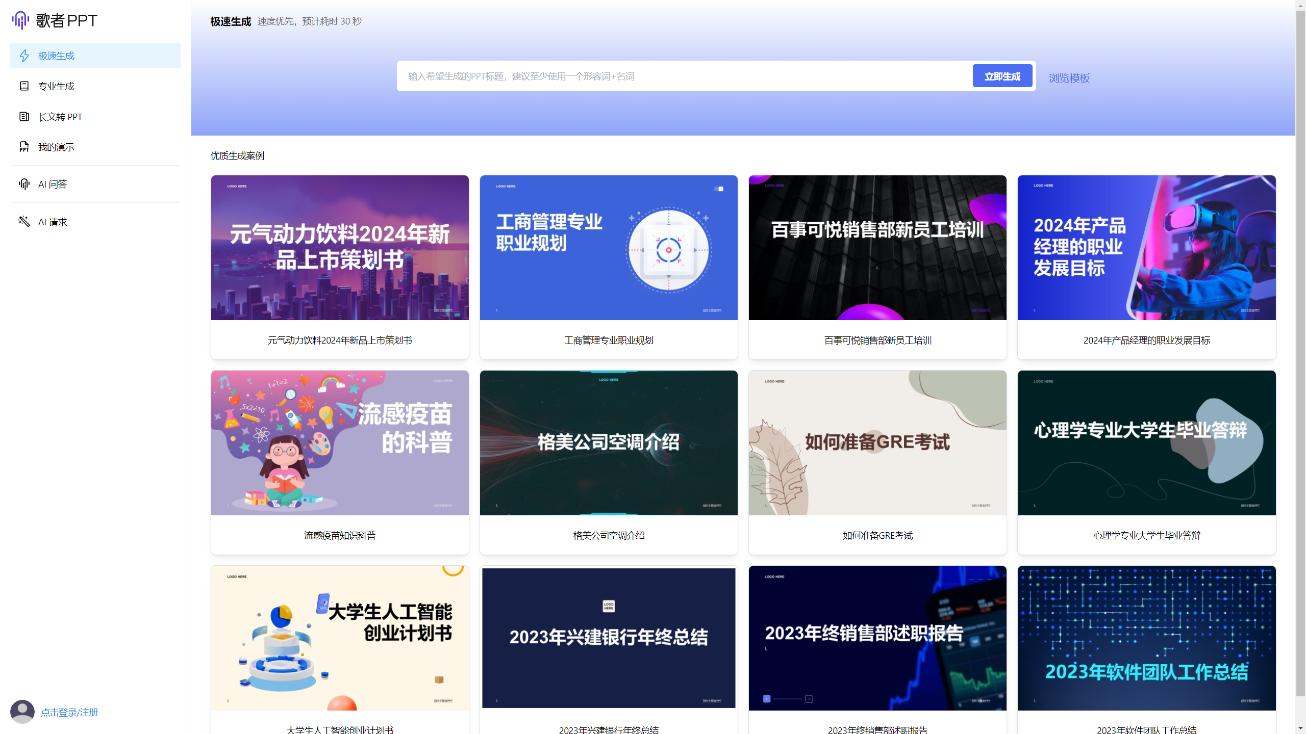
Task: Open the 元气动力饮料2024年新品上市策划书 thumbnail
Action: click(x=340, y=248)
